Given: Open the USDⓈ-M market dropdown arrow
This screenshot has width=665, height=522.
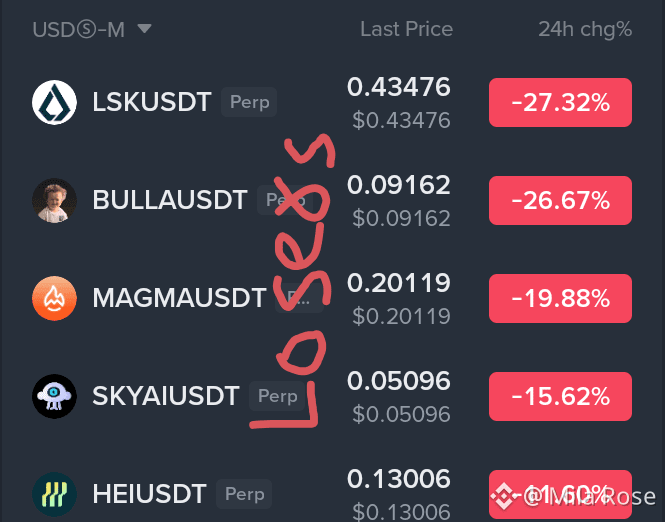Looking at the screenshot, I should click(144, 29).
